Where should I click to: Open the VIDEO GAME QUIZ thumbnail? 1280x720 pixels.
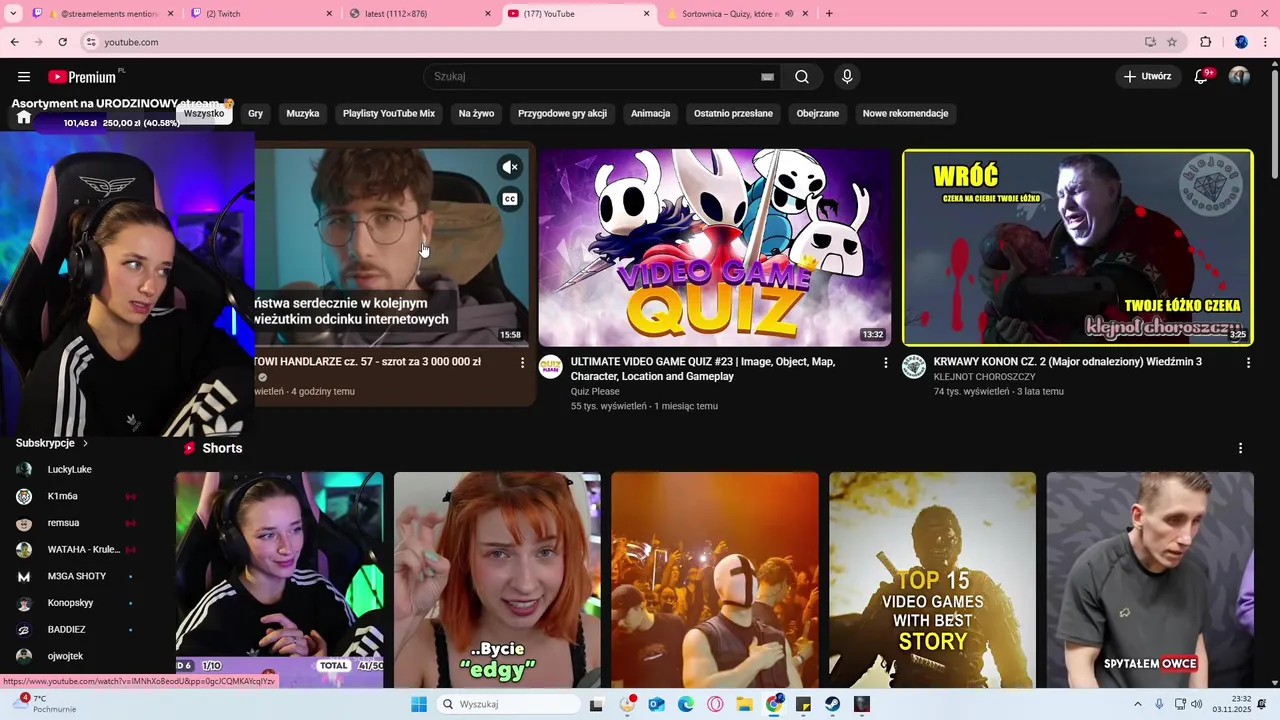(714, 248)
